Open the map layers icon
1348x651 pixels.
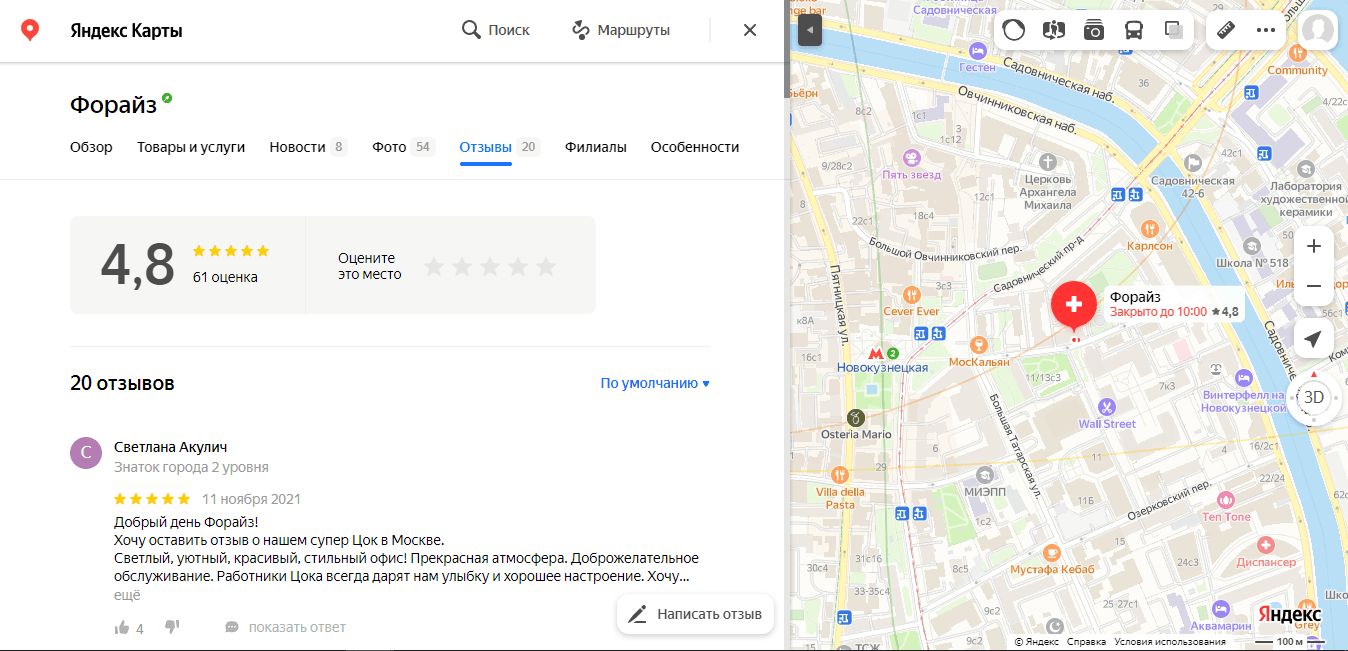(1173, 30)
